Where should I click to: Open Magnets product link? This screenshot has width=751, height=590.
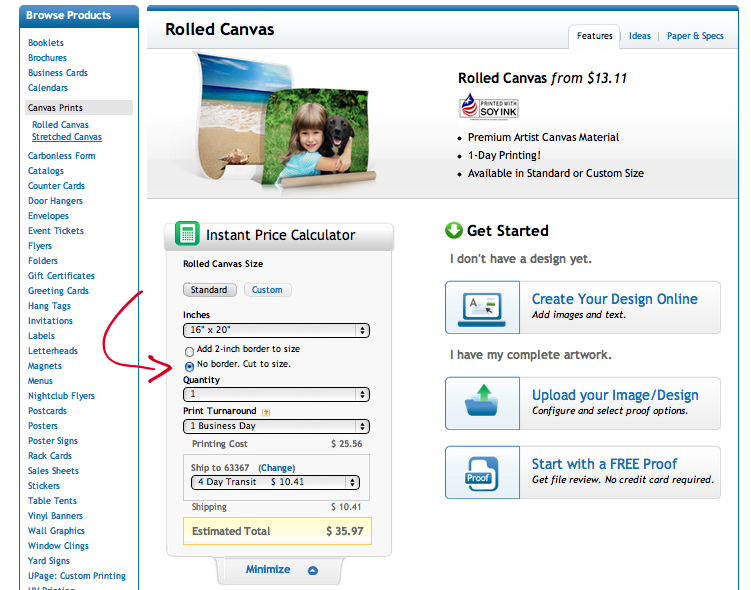(45, 366)
